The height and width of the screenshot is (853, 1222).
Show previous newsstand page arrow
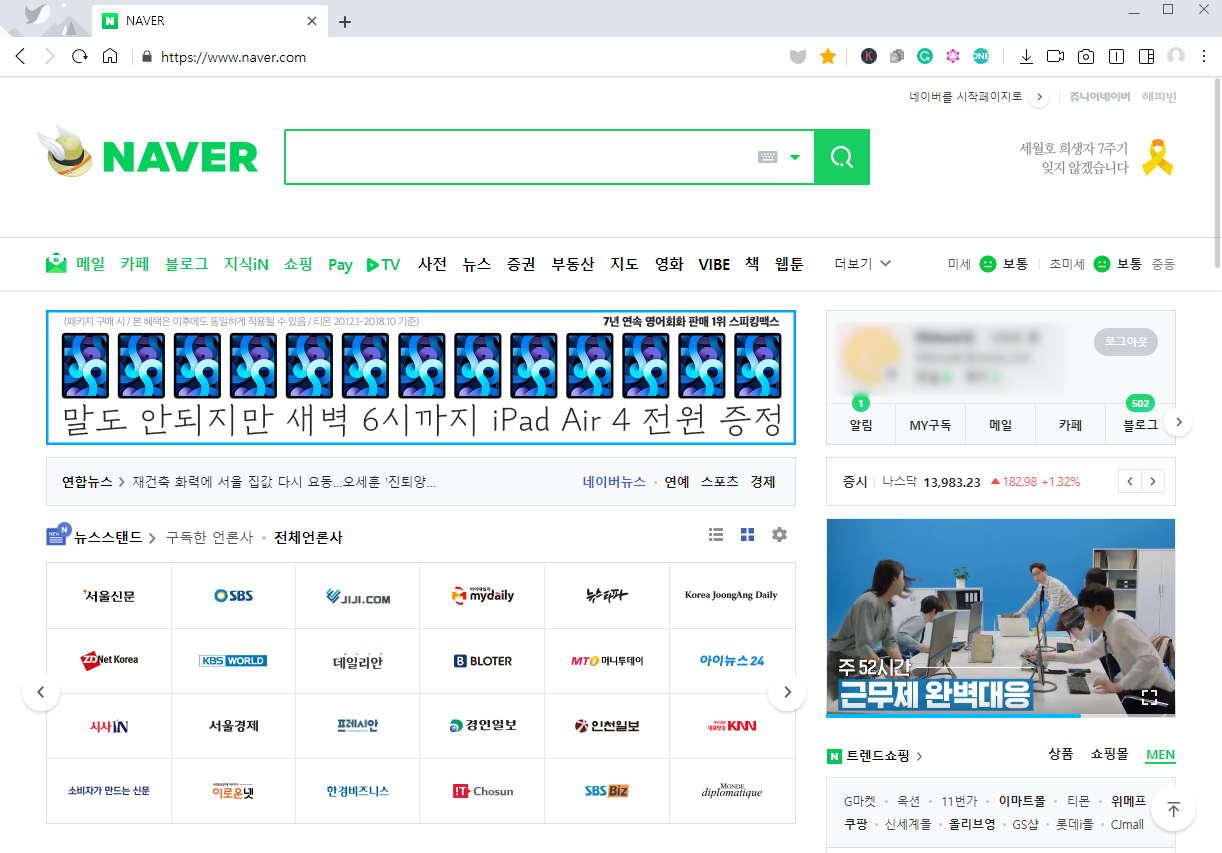point(41,691)
